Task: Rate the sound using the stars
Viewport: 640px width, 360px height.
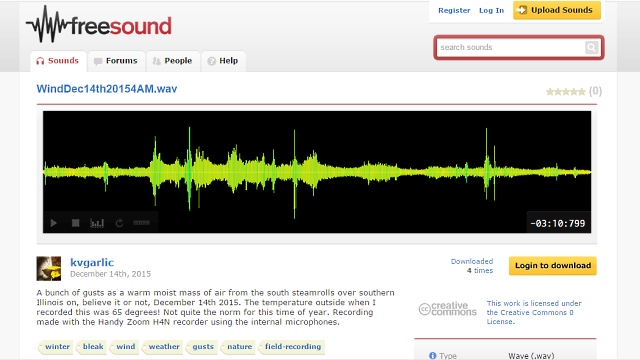Action: tap(565, 92)
